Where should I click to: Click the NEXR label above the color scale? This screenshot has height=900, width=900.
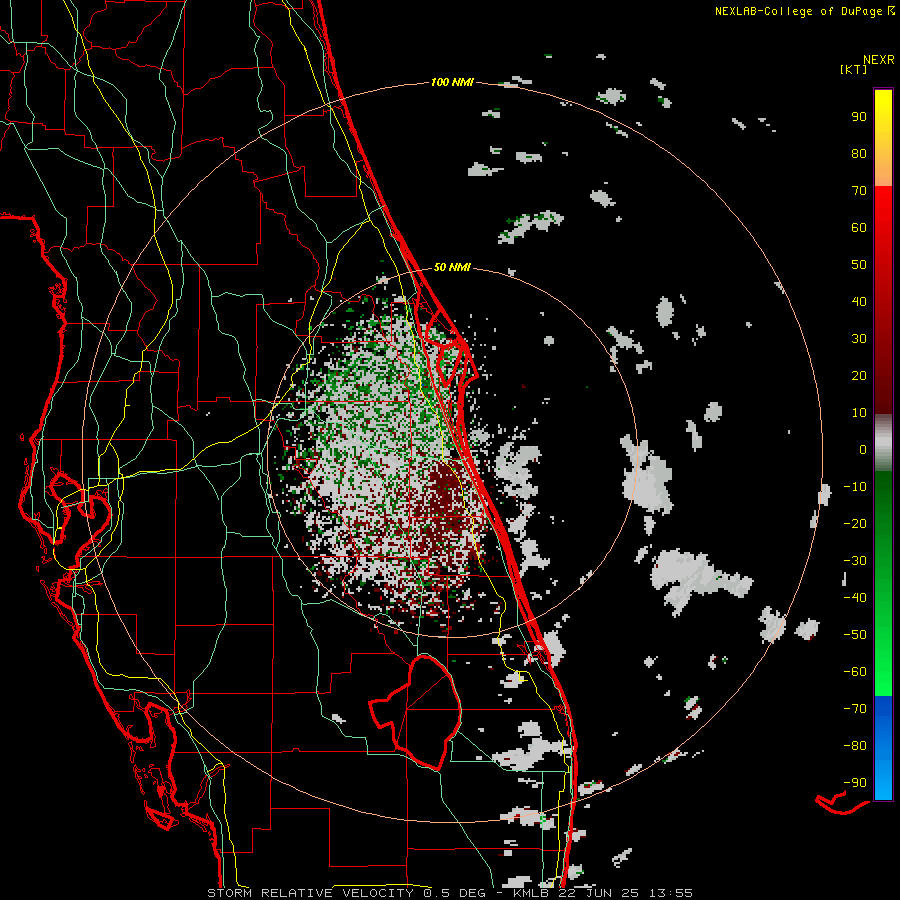point(879,60)
